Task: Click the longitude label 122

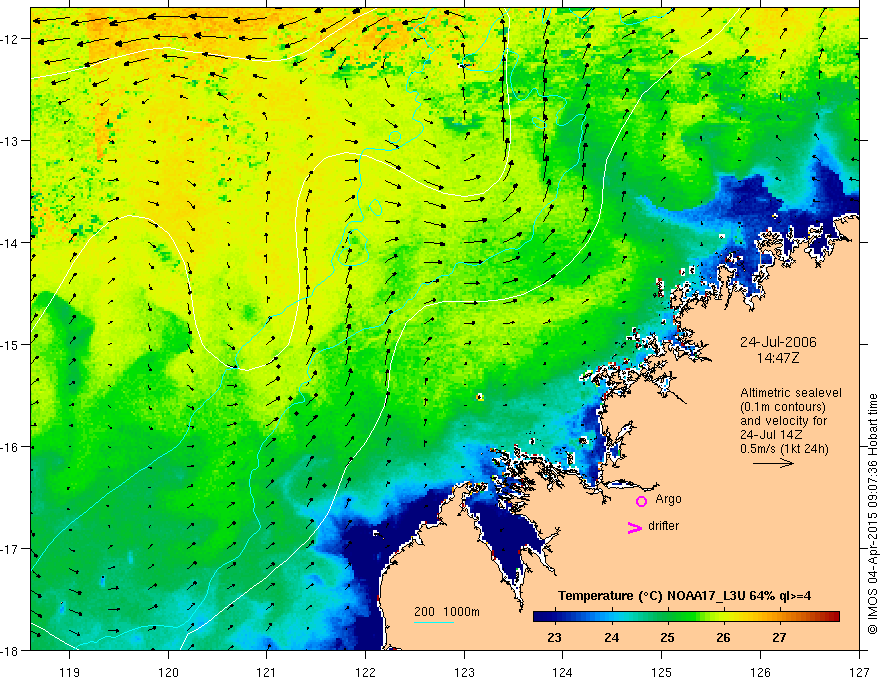Action: 365,672
